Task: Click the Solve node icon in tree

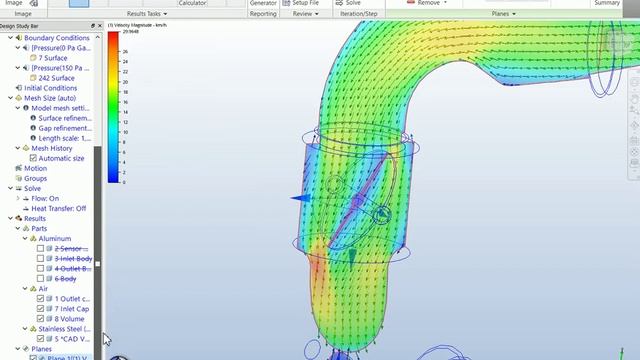Action: (x=19, y=188)
